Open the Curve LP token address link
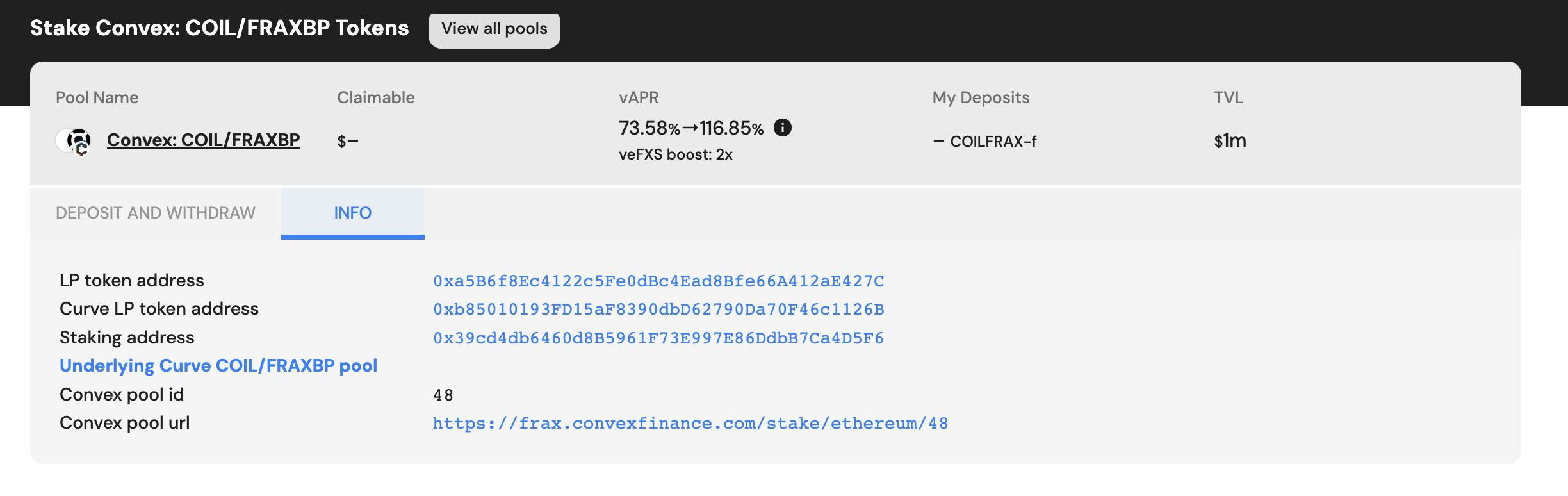1568x496 pixels. [658, 310]
